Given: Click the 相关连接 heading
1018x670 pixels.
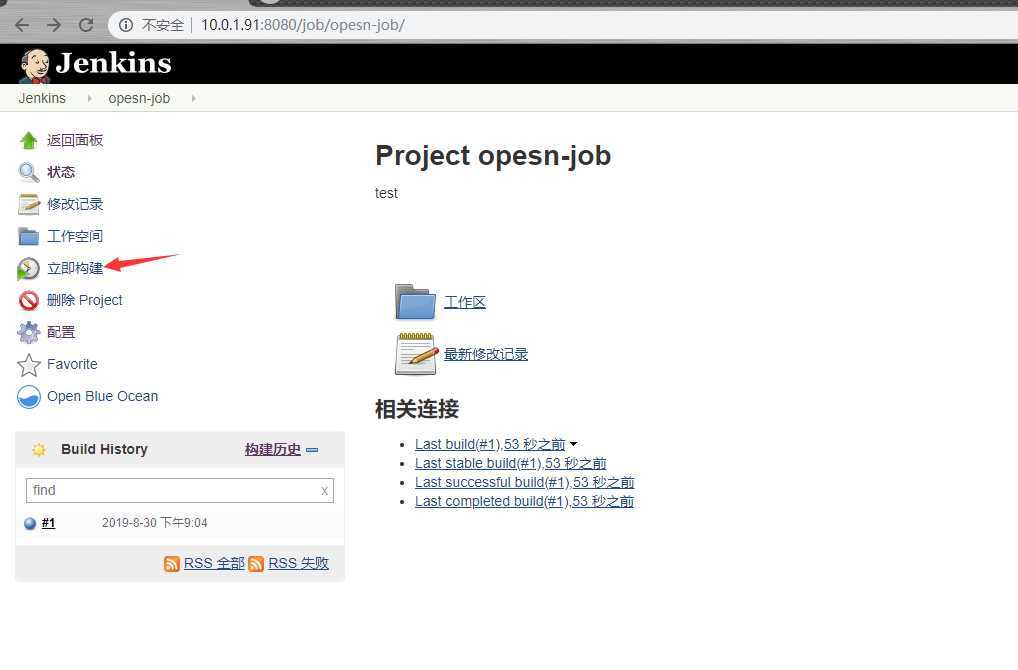Looking at the screenshot, I should point(417,409).
